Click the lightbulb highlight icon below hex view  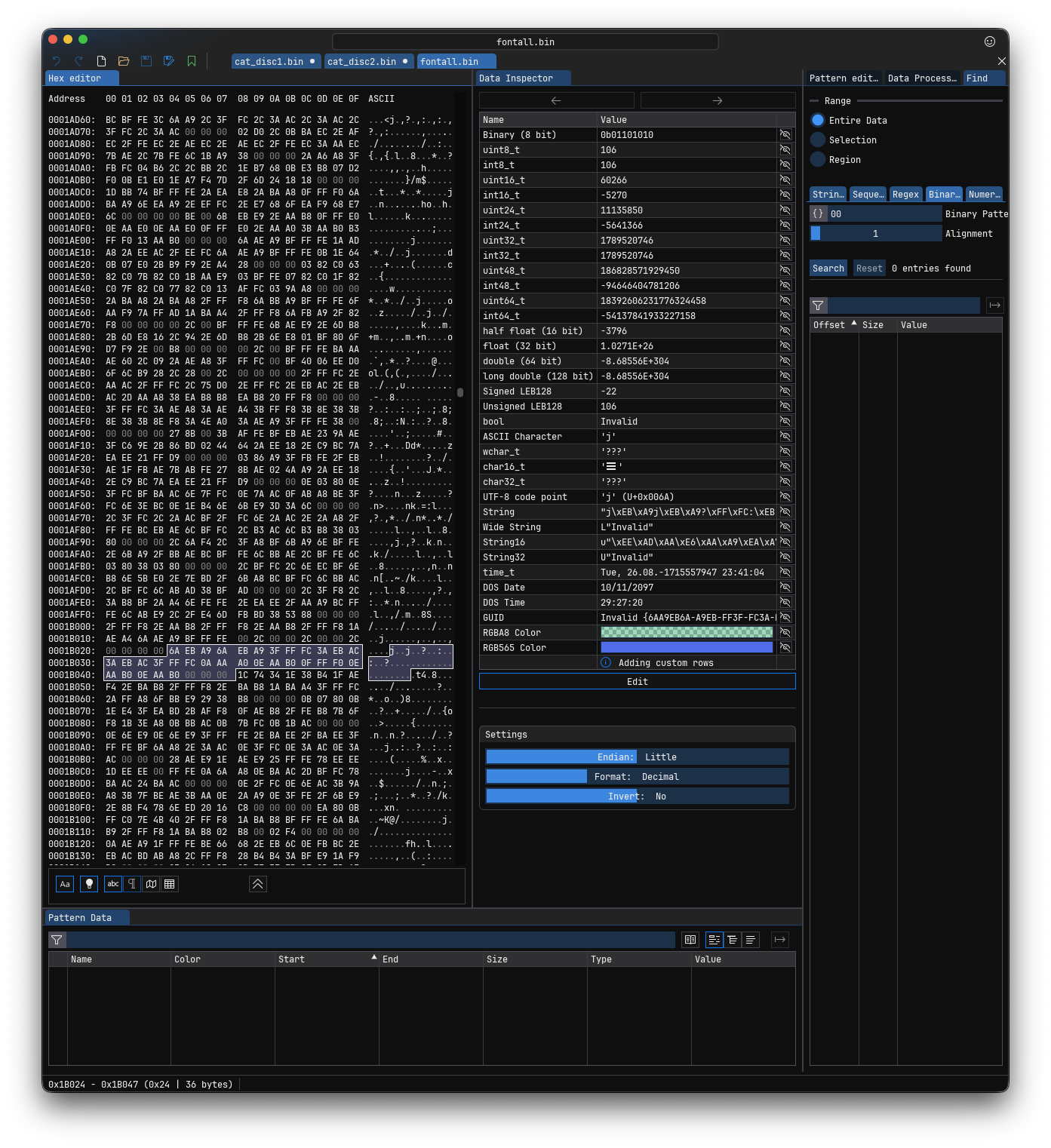[x=89, y=884]
